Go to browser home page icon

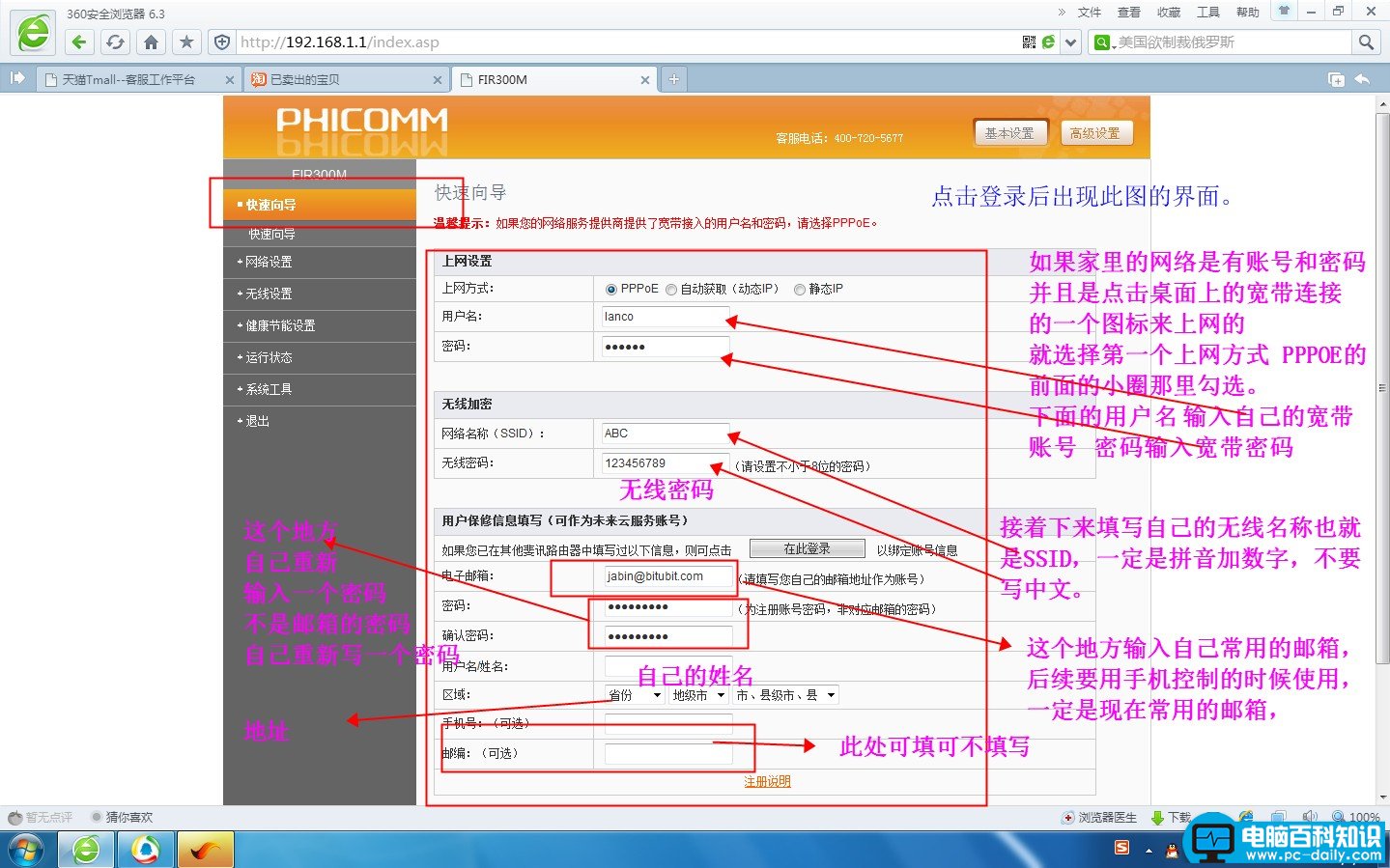pyautogui.click(x=151, y=42)
